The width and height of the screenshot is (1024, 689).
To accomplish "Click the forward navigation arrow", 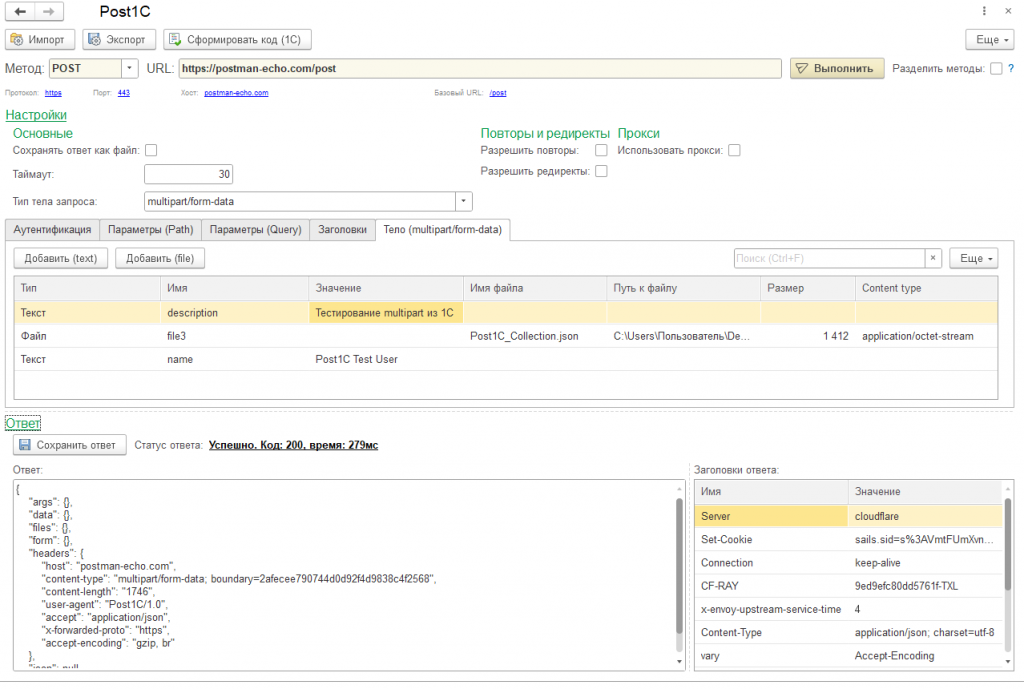I will pos(49,12).
